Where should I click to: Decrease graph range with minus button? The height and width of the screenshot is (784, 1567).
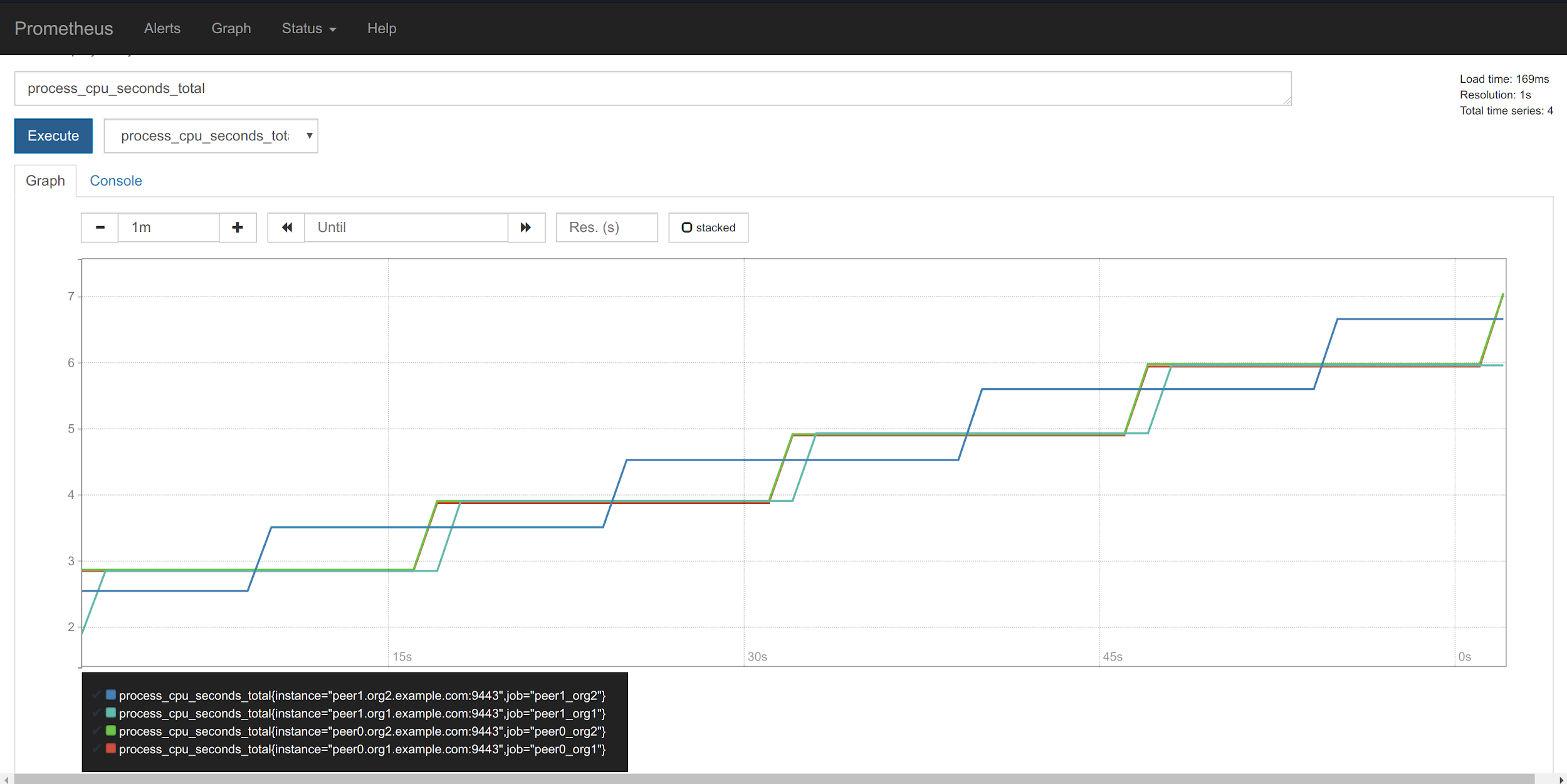pyautogui.click(x=100, y=227)
